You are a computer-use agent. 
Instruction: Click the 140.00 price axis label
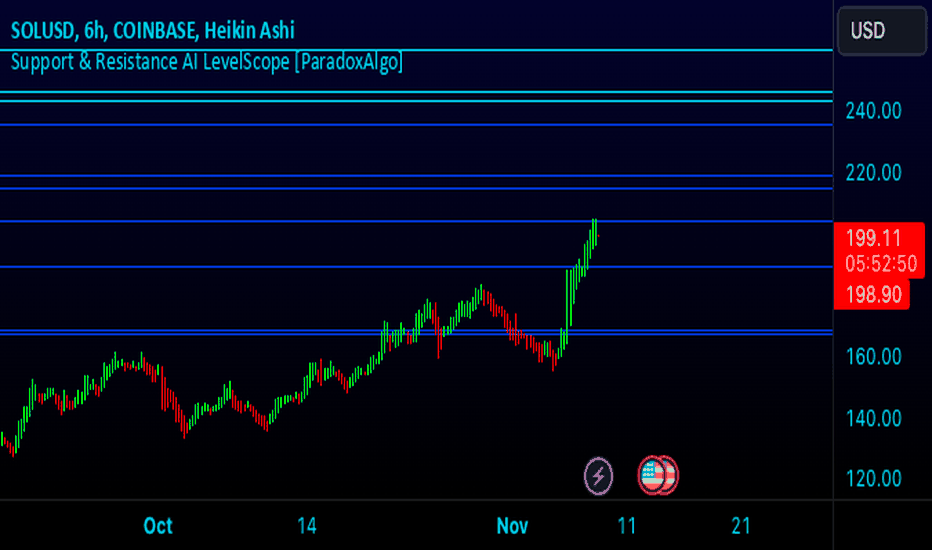coord(873,418)
